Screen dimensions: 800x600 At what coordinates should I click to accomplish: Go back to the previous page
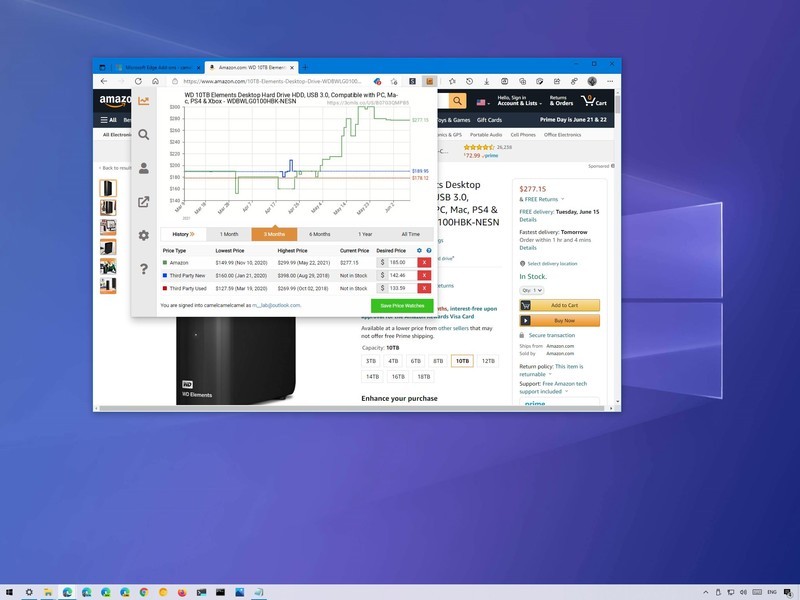[x=104, y=81]
